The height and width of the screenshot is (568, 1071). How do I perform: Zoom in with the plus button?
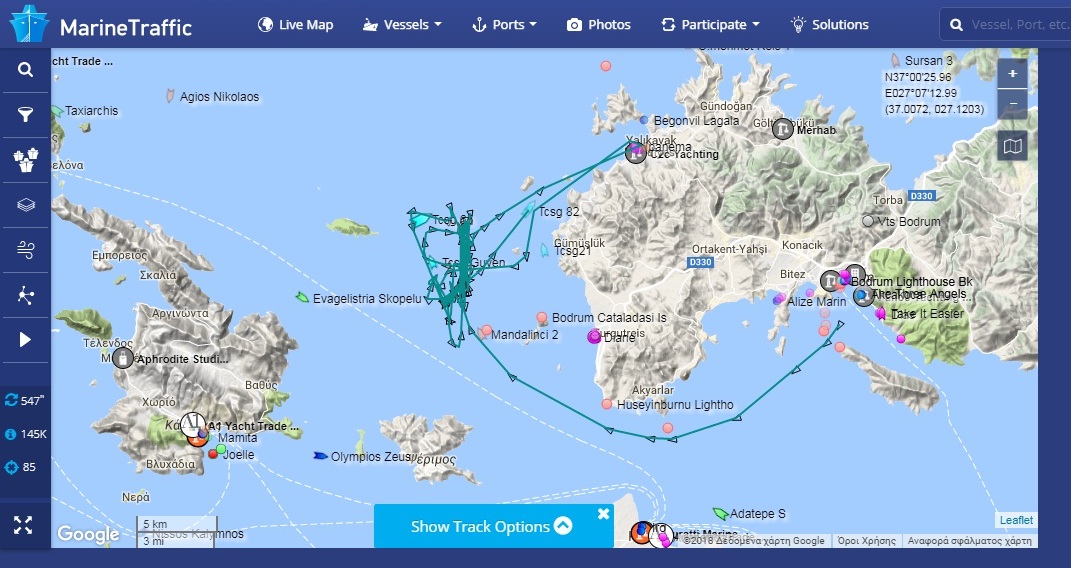point(1012,74)
